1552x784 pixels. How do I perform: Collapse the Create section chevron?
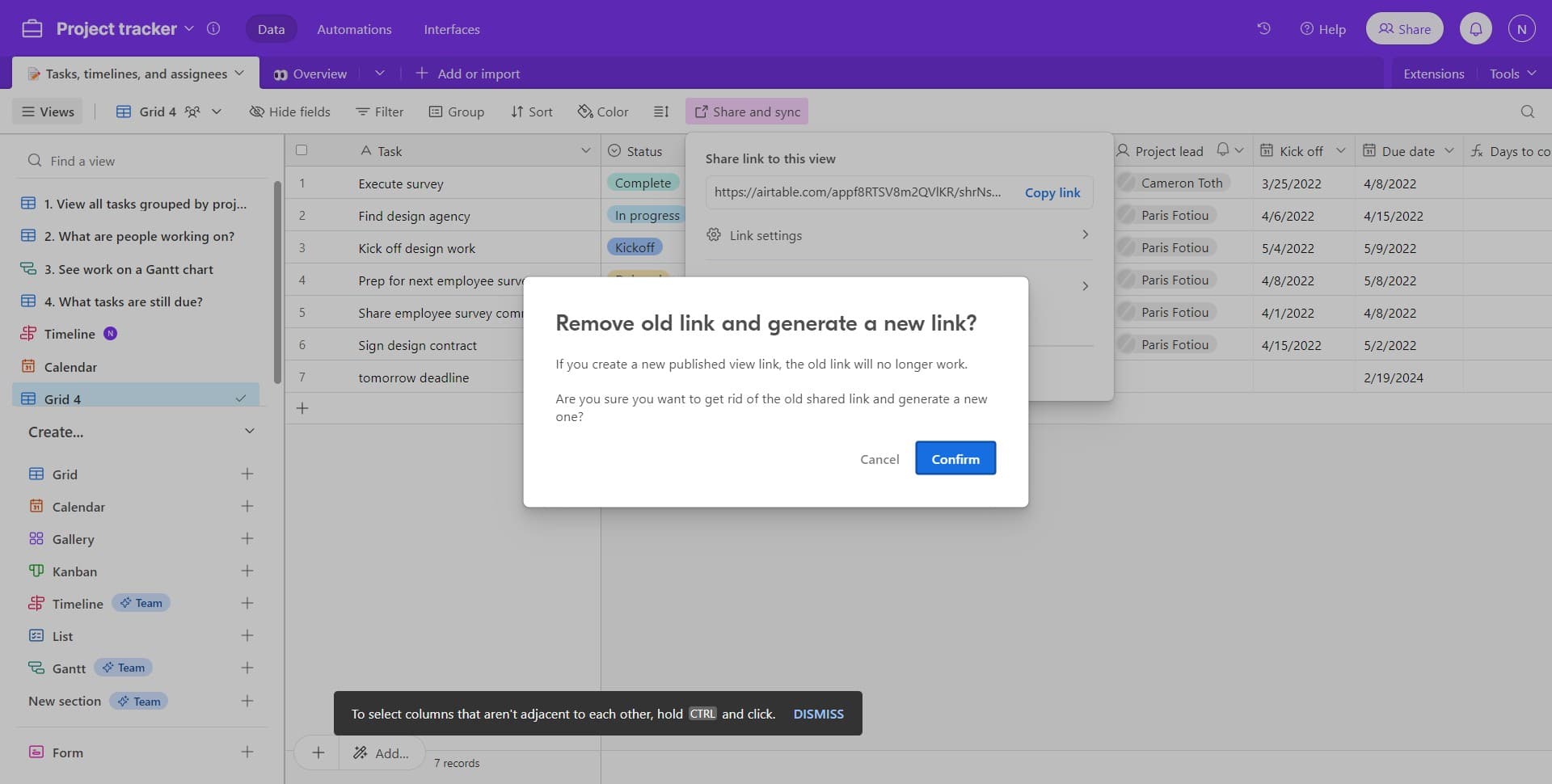[250, 432]
